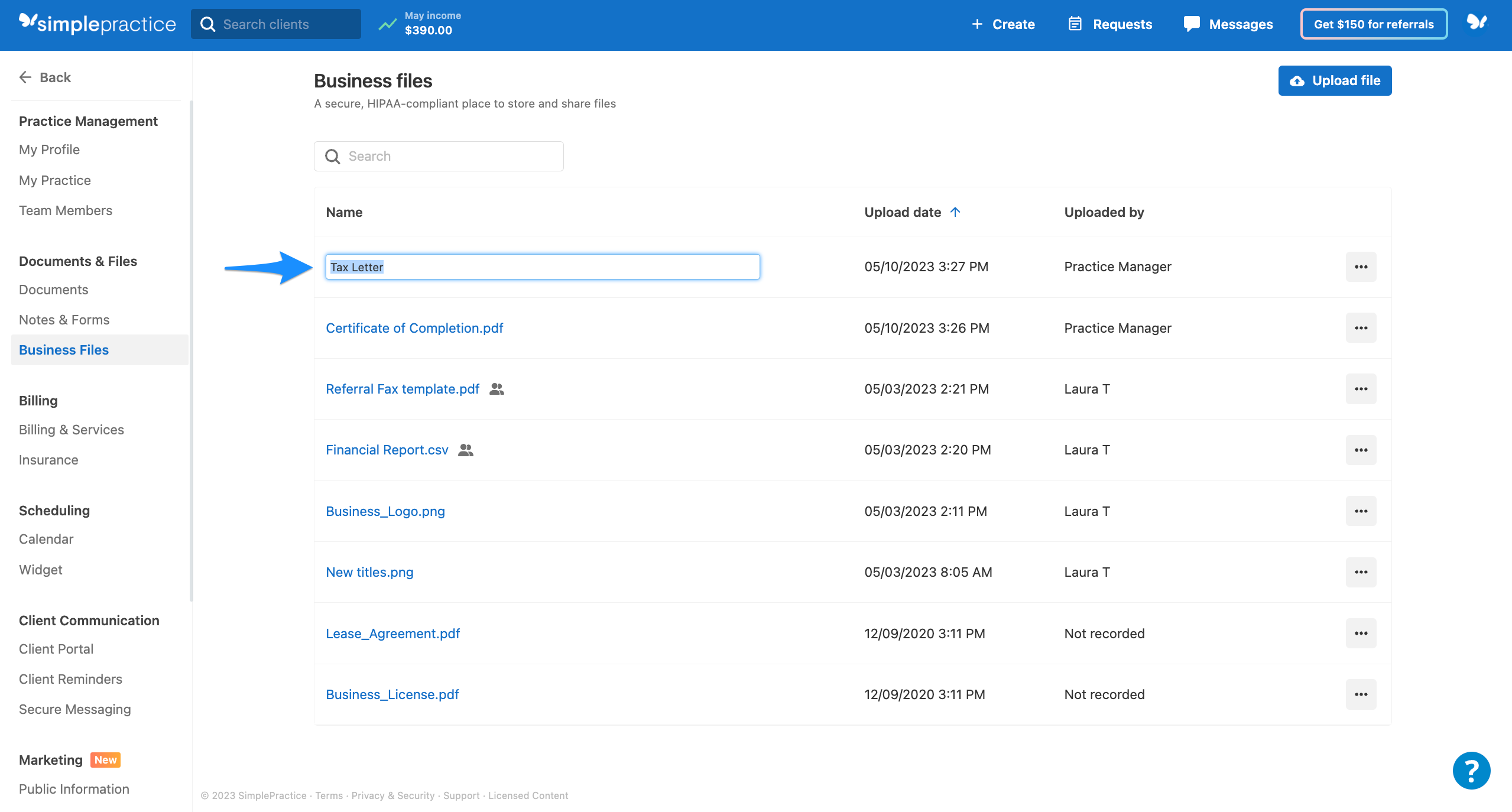Click the butterfly account avatar icon
Viewport: 1512px width, 812px height.
click(1476, 23)
